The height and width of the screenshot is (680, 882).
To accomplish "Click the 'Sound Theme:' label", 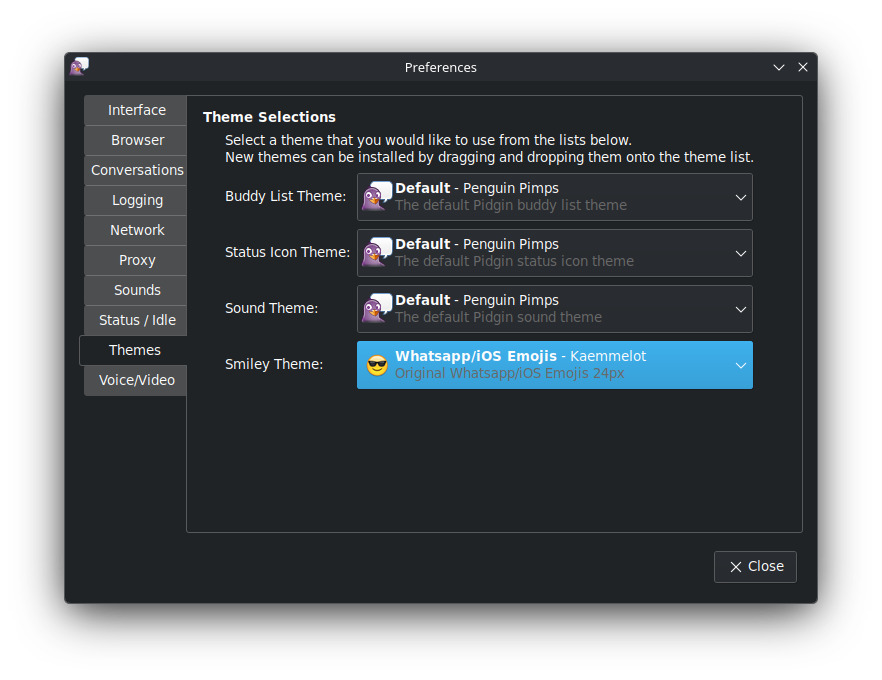I will pos(271,308).
